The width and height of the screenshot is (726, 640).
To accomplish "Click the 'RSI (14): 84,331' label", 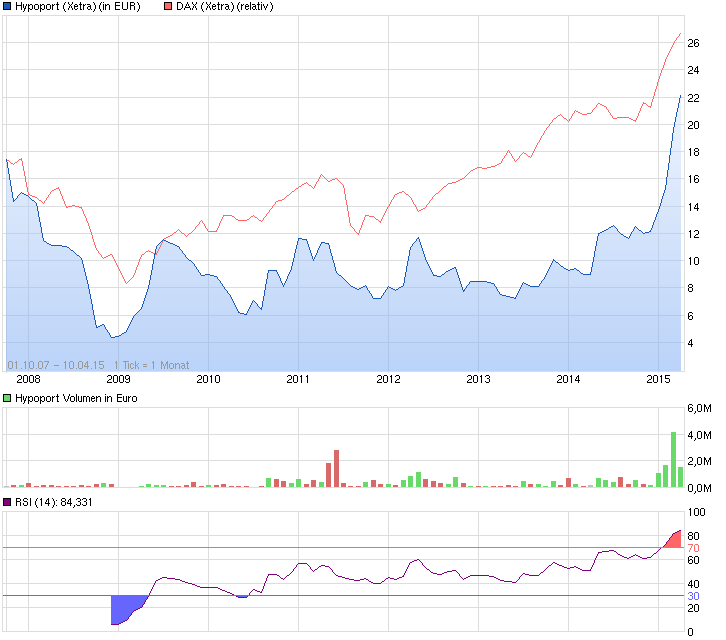I will [54, 502].
